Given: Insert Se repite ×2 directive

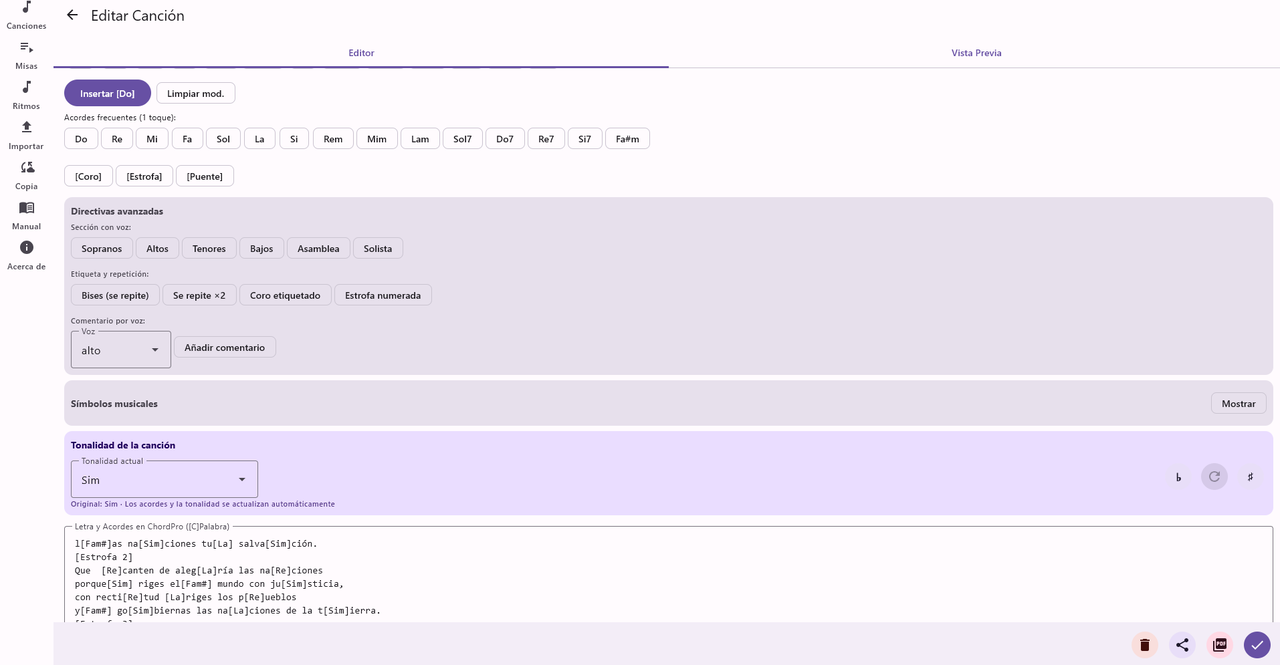Looking at the screenshot, I should tap(199, 295).
